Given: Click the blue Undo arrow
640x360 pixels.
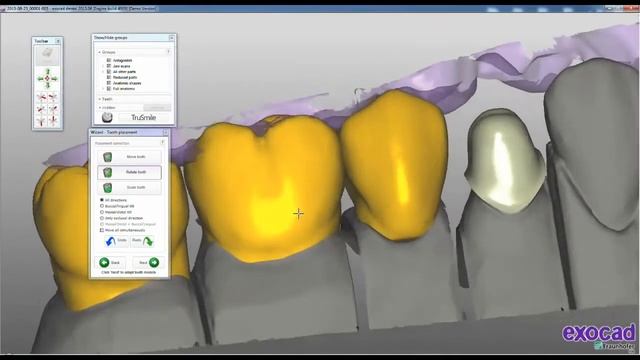Looking at the screenshot, I should (110, 241).
